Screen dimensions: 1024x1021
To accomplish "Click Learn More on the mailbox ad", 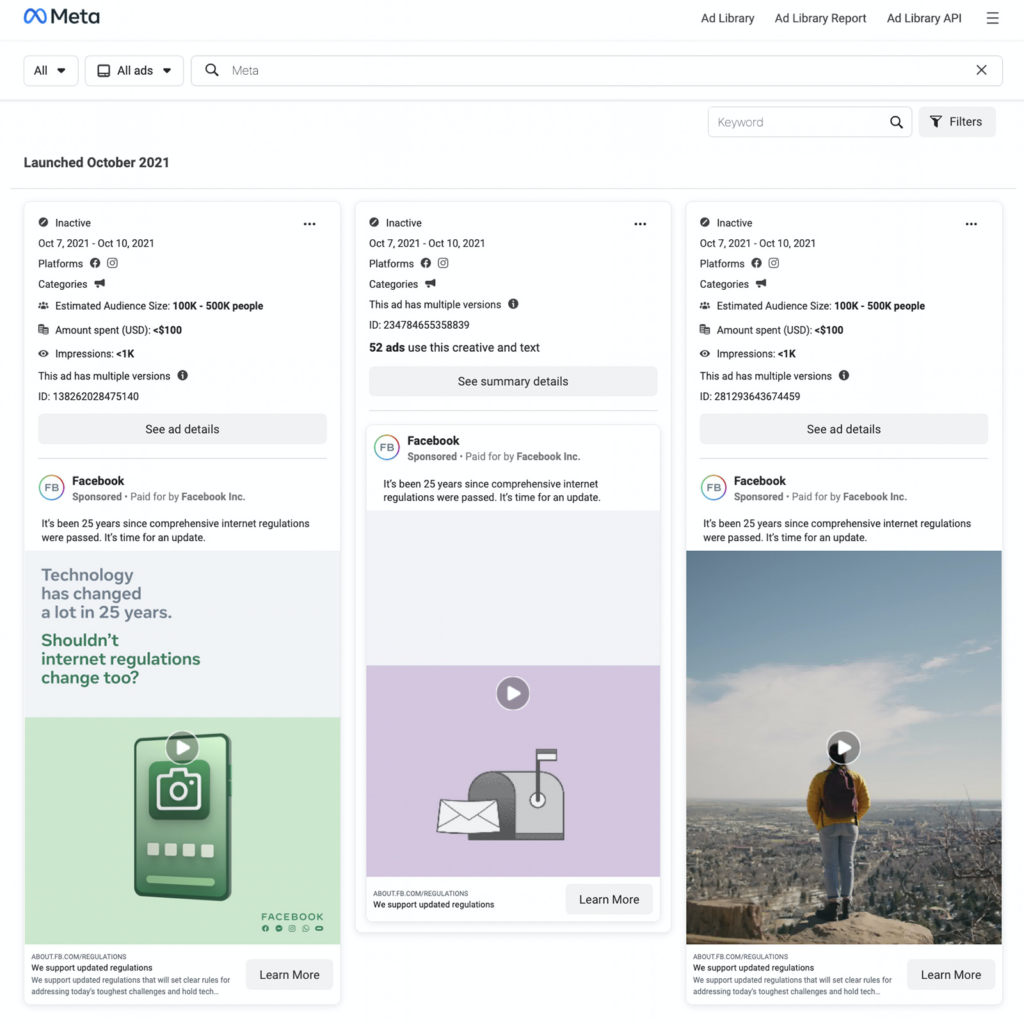I will [x=608, y=899].
